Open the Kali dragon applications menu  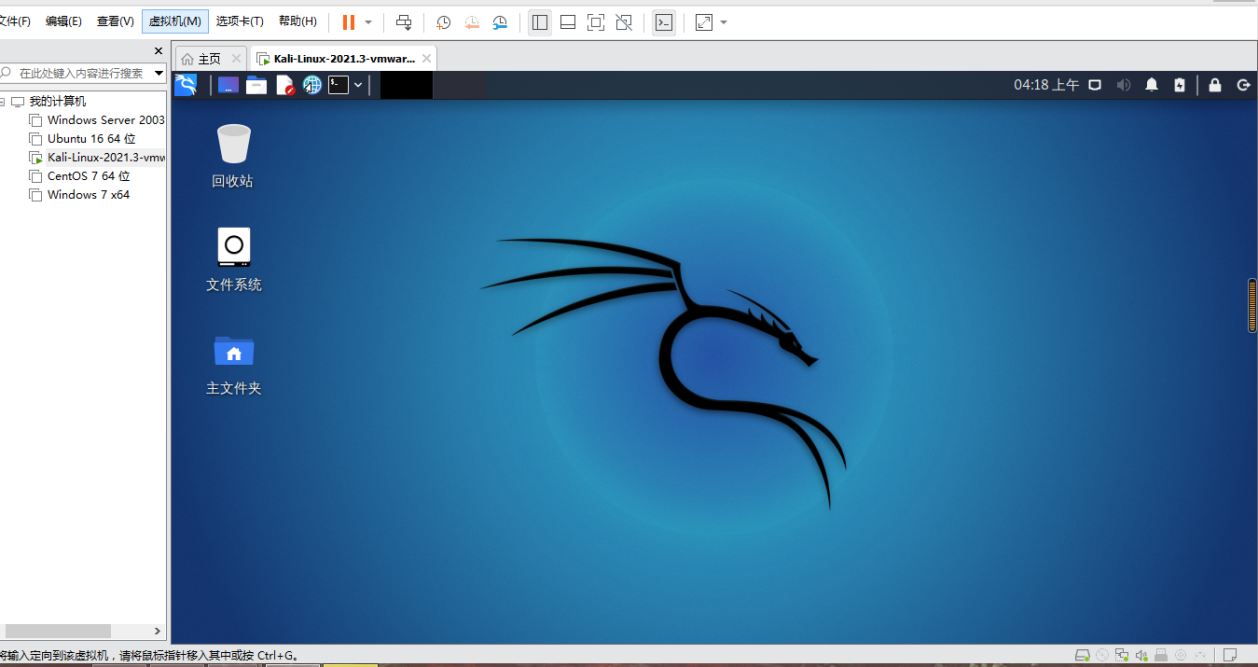pos(186,85)
